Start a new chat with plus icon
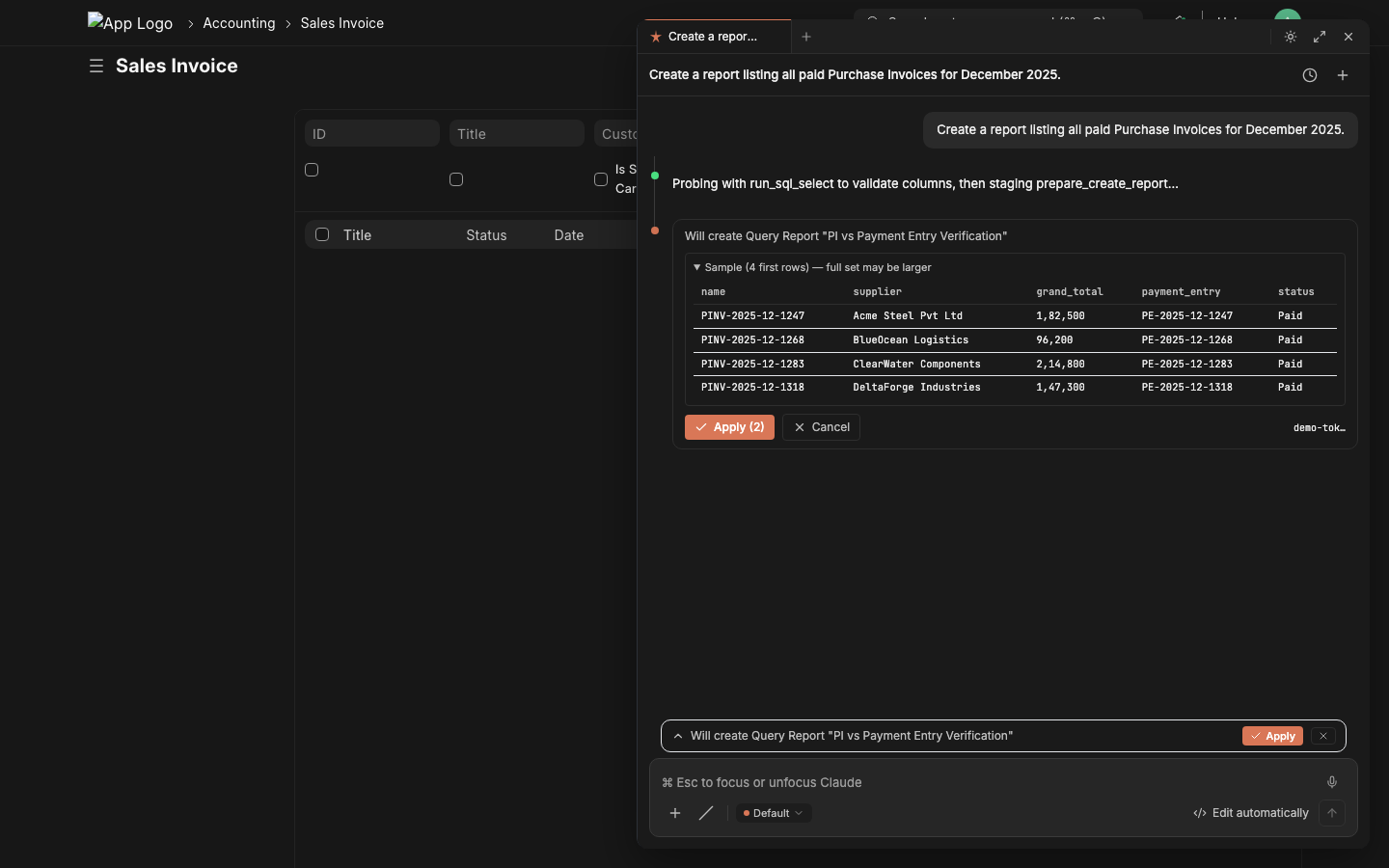The image size is (1389, 868). pos(1343,75)
